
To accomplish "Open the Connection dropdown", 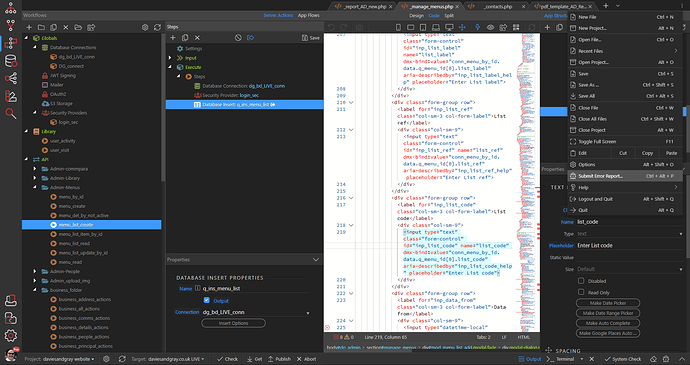I will click(256, 312).
